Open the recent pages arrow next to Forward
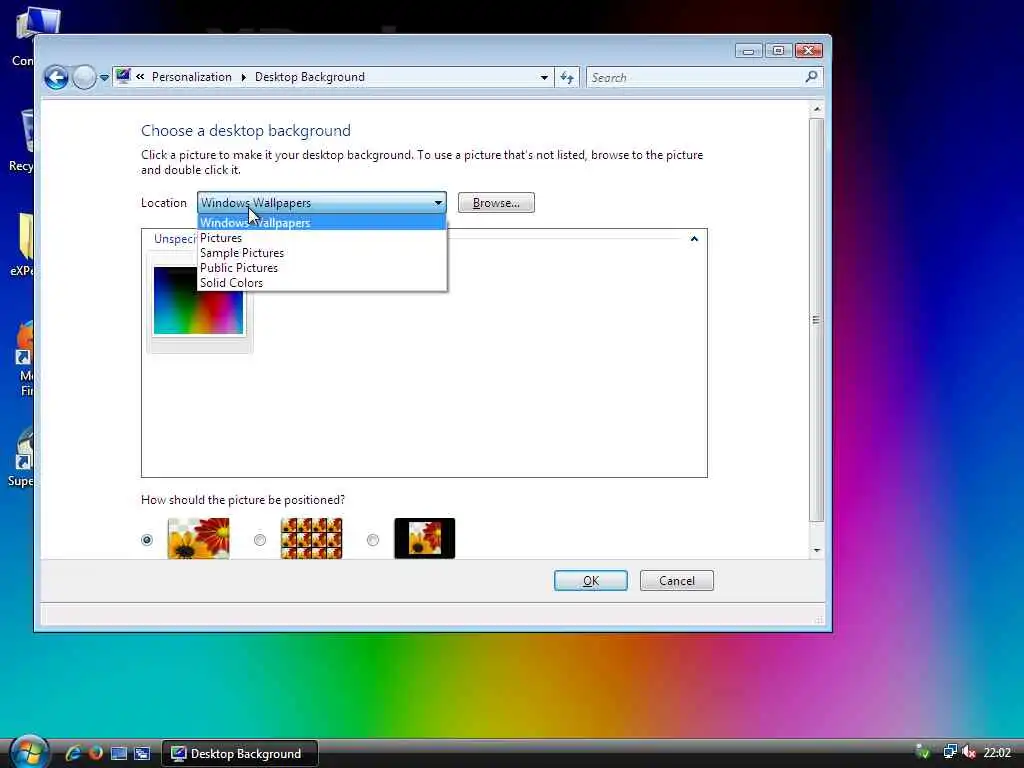The image size is (1024, 768). click(x=104, y=78)
